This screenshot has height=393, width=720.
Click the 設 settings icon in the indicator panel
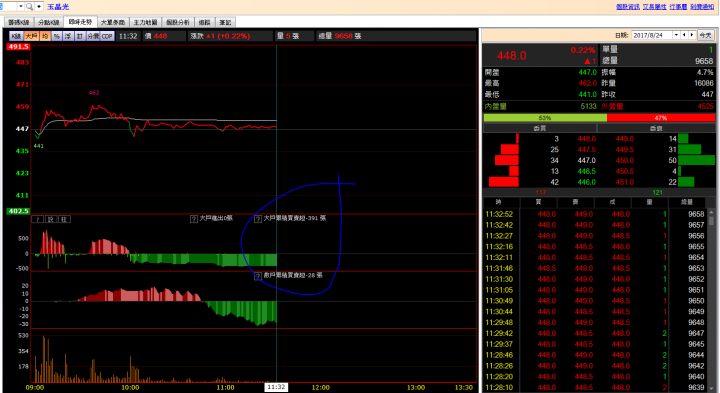coord(51,219)
